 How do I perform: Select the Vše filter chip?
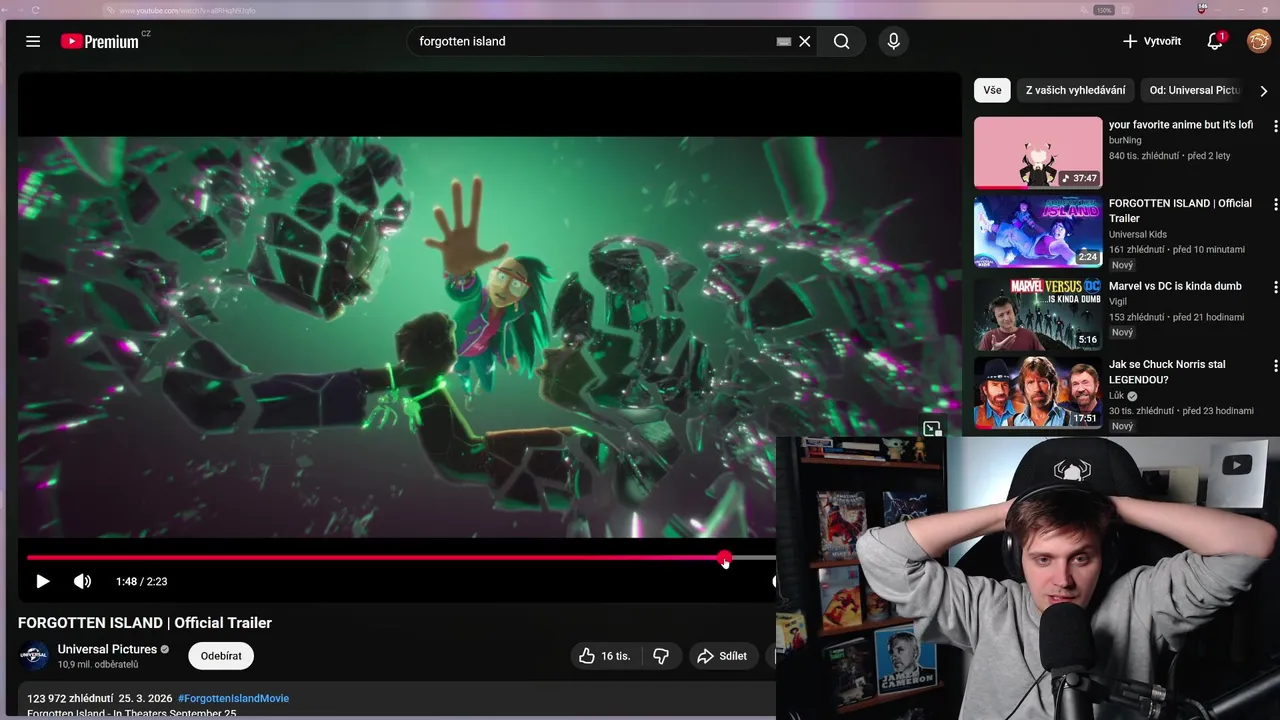(x=992, y=90)
